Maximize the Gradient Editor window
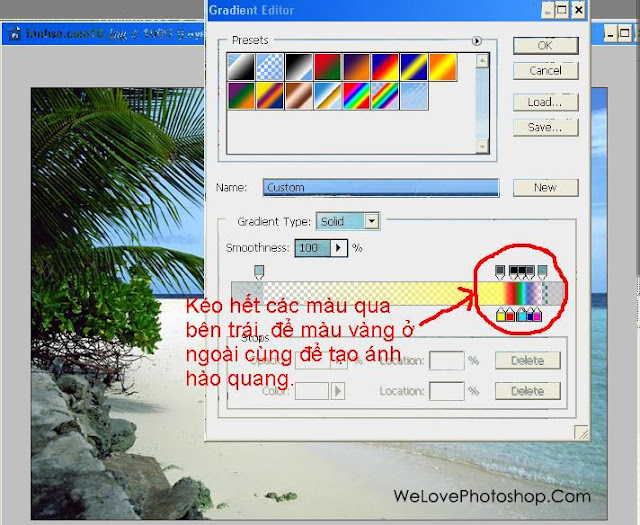640x525 pixels. 562,10
